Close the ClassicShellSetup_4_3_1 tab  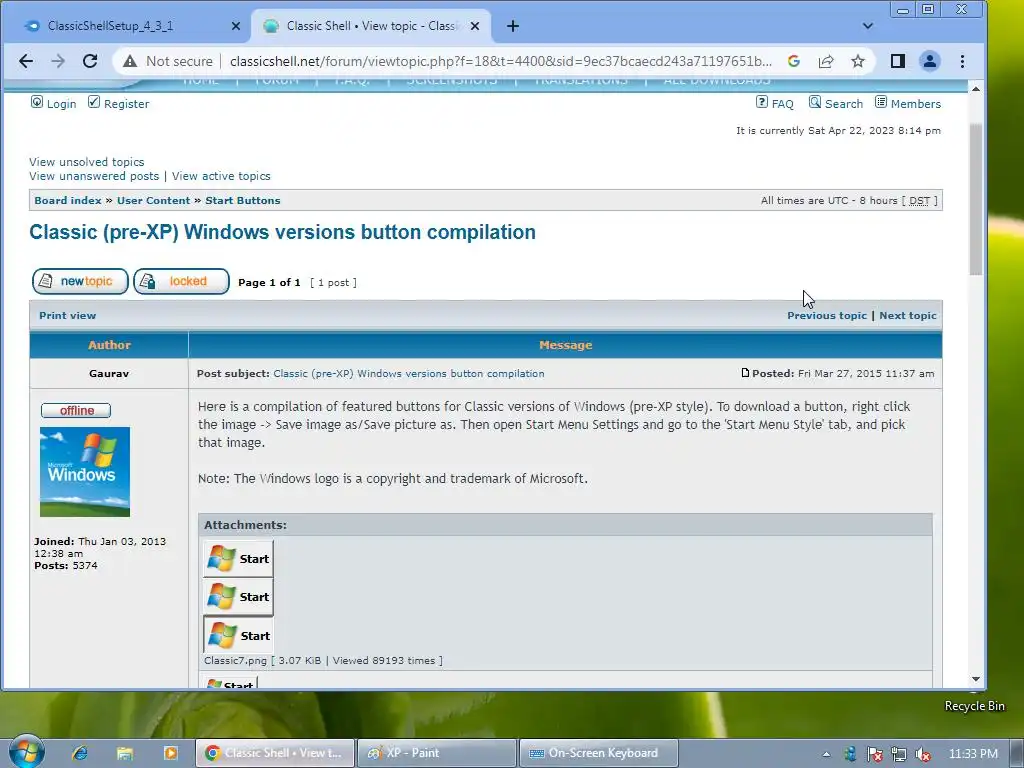[236, 26]
